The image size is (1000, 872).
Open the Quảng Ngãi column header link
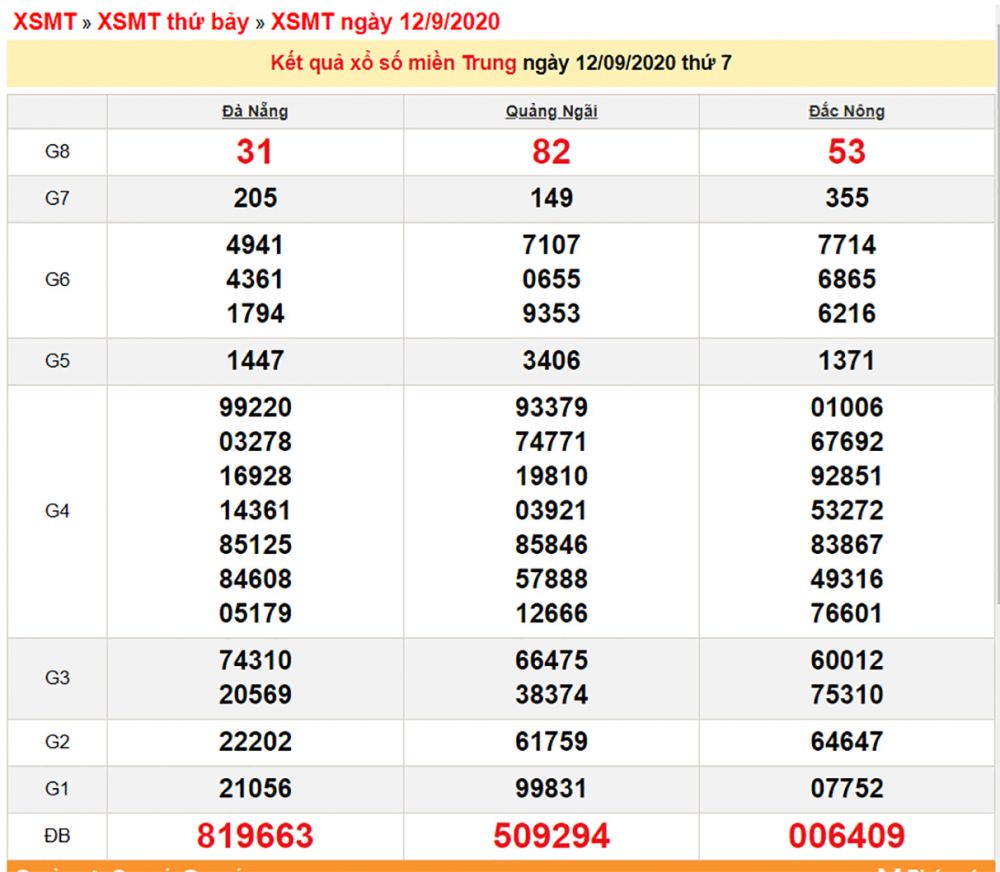coord(549,111)
